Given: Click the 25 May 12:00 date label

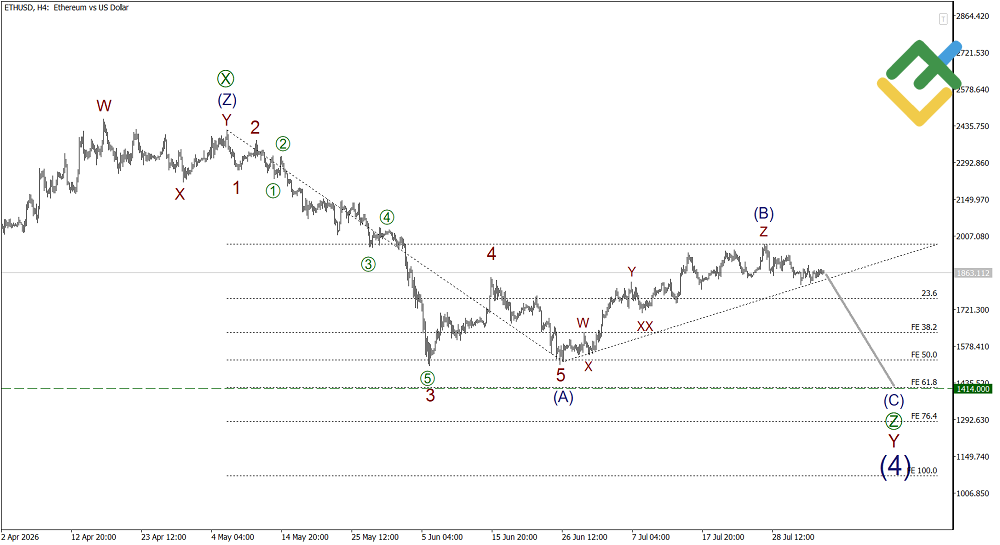Looking at the screenshot, I should tap(375, 537).
